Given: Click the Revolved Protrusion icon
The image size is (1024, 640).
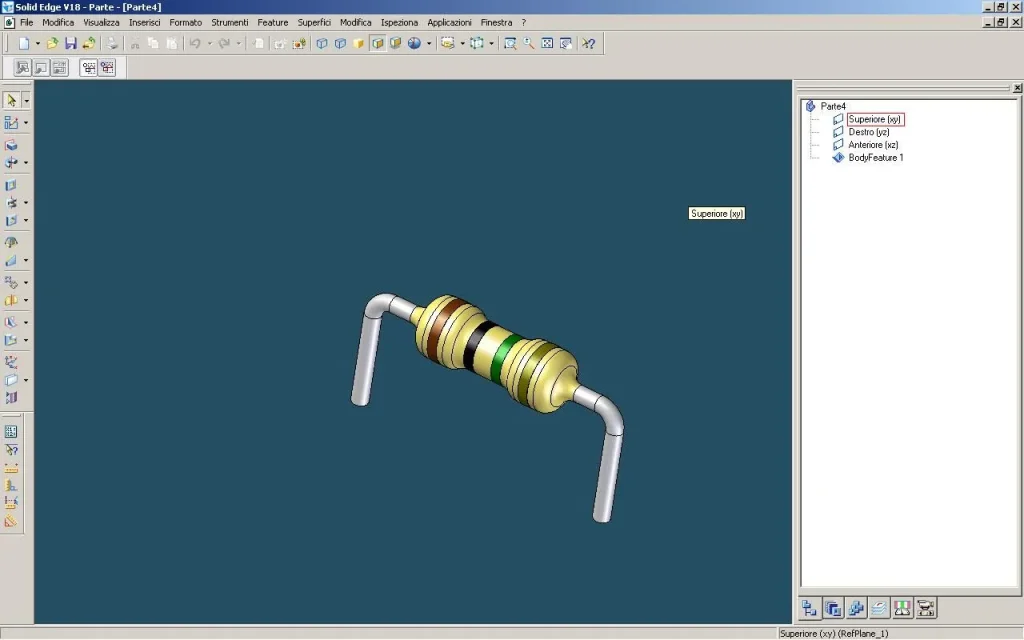Looking at the screenshot, I should (11, 163).
